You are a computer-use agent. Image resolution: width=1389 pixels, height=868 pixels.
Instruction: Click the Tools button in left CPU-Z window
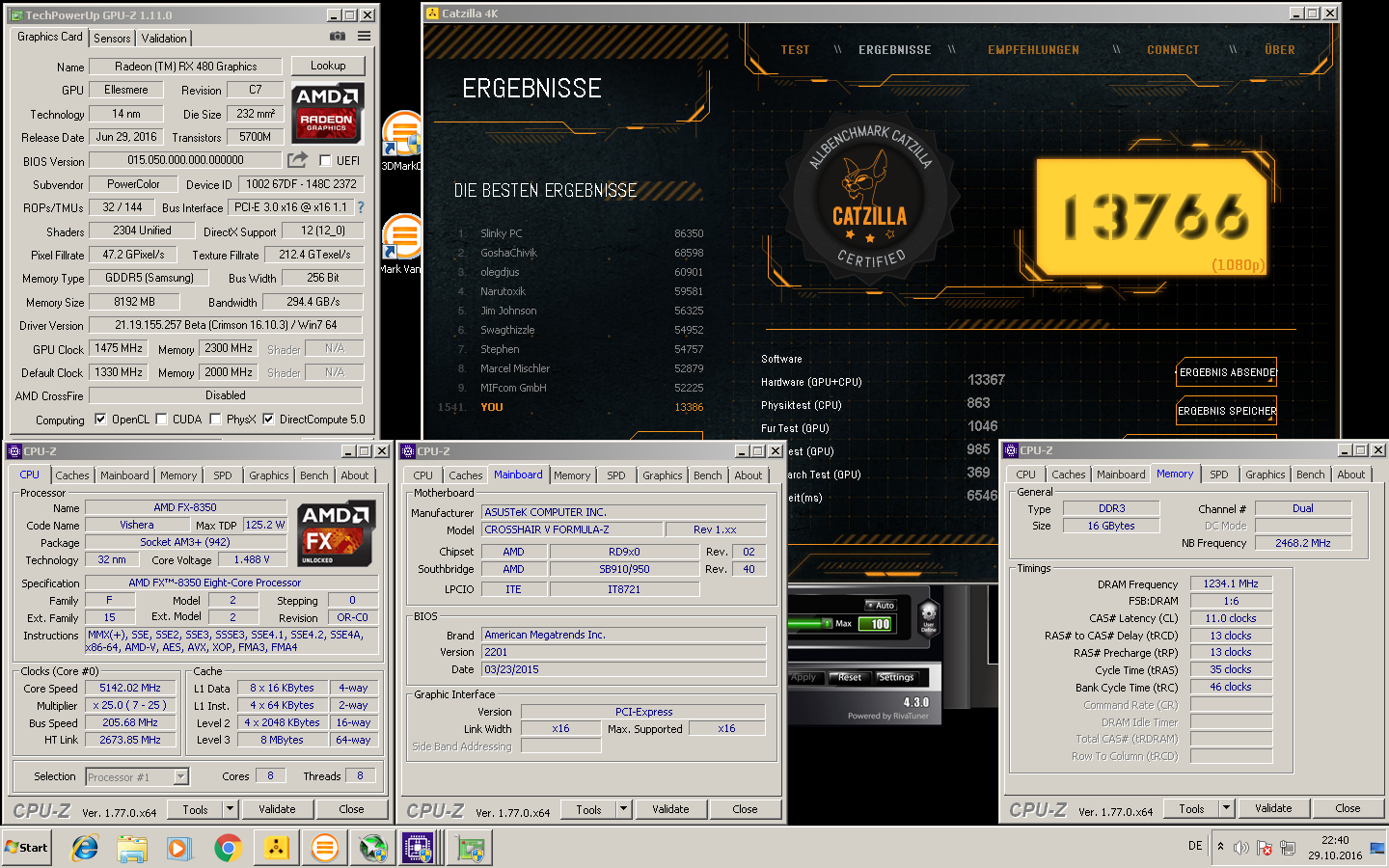pyautogui.click(x=196, y=809)
